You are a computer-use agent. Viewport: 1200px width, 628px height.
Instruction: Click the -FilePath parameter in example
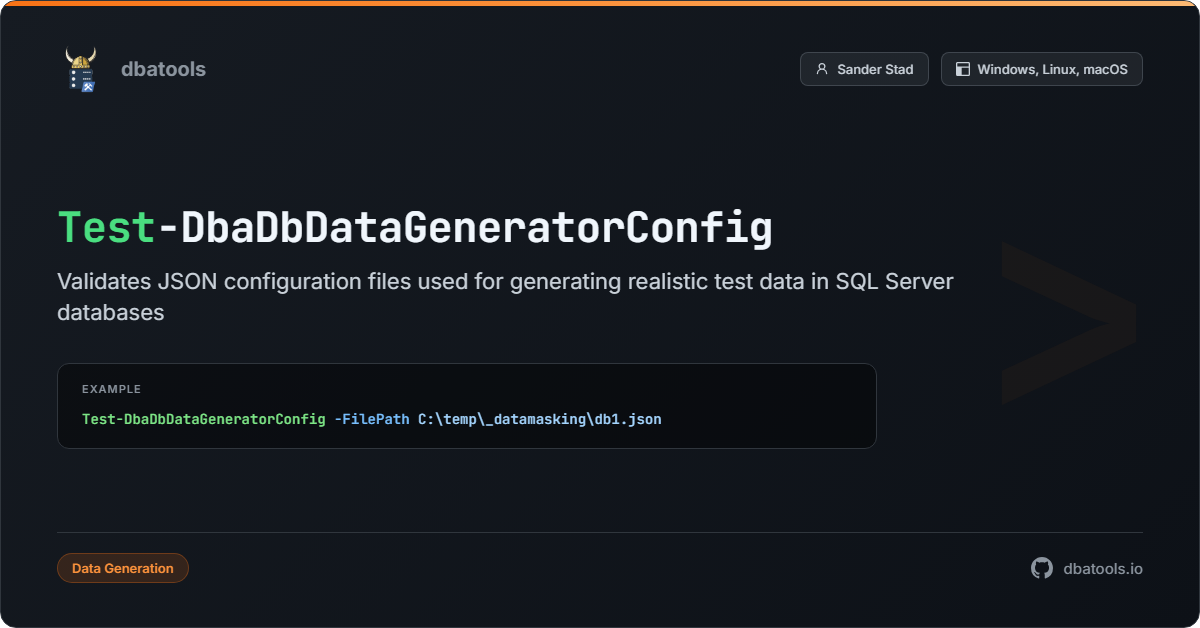pos(372,419)
